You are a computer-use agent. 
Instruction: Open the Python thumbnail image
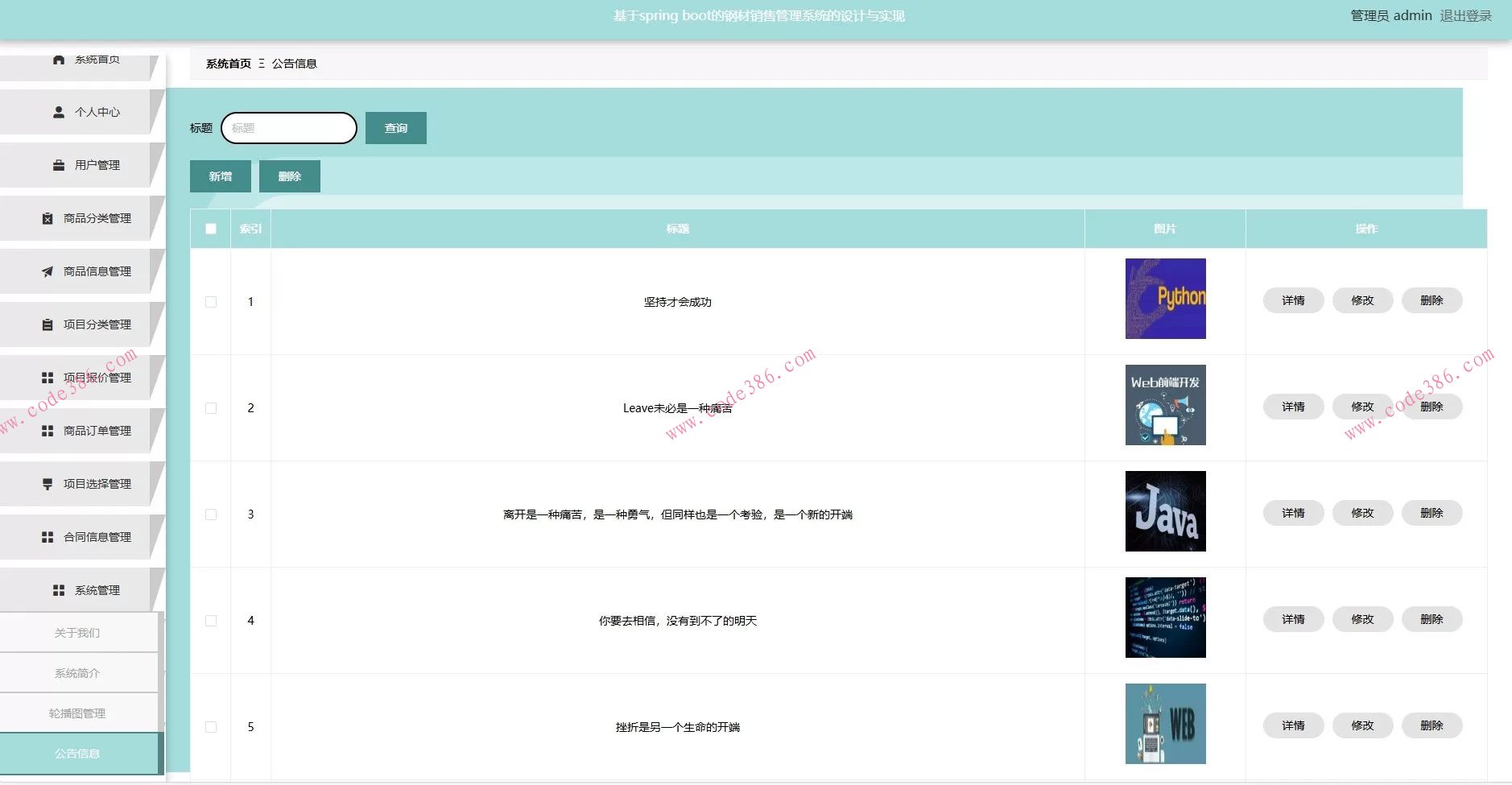pos(1166,299)
